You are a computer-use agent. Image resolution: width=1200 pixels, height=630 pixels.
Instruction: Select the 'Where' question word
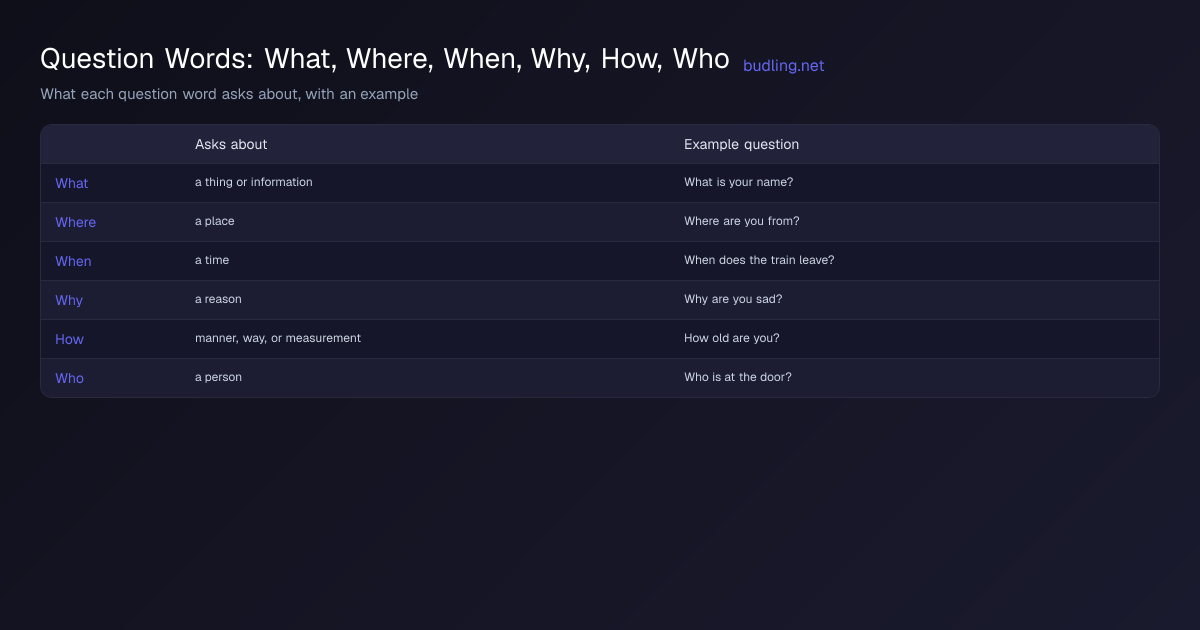(76, 222)
